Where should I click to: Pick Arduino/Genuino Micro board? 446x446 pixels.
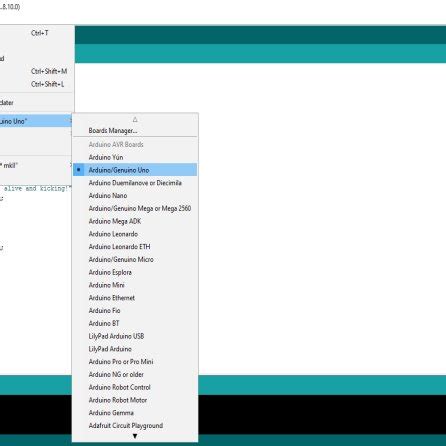click(x=135, y=259)
